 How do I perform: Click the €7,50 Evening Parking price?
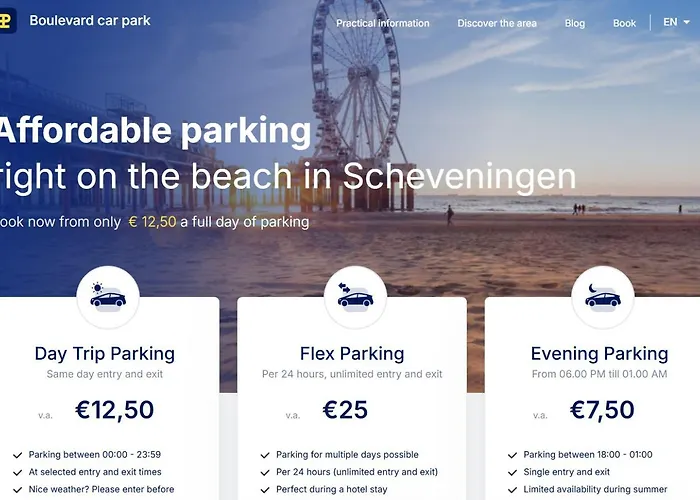click(602, 409)
